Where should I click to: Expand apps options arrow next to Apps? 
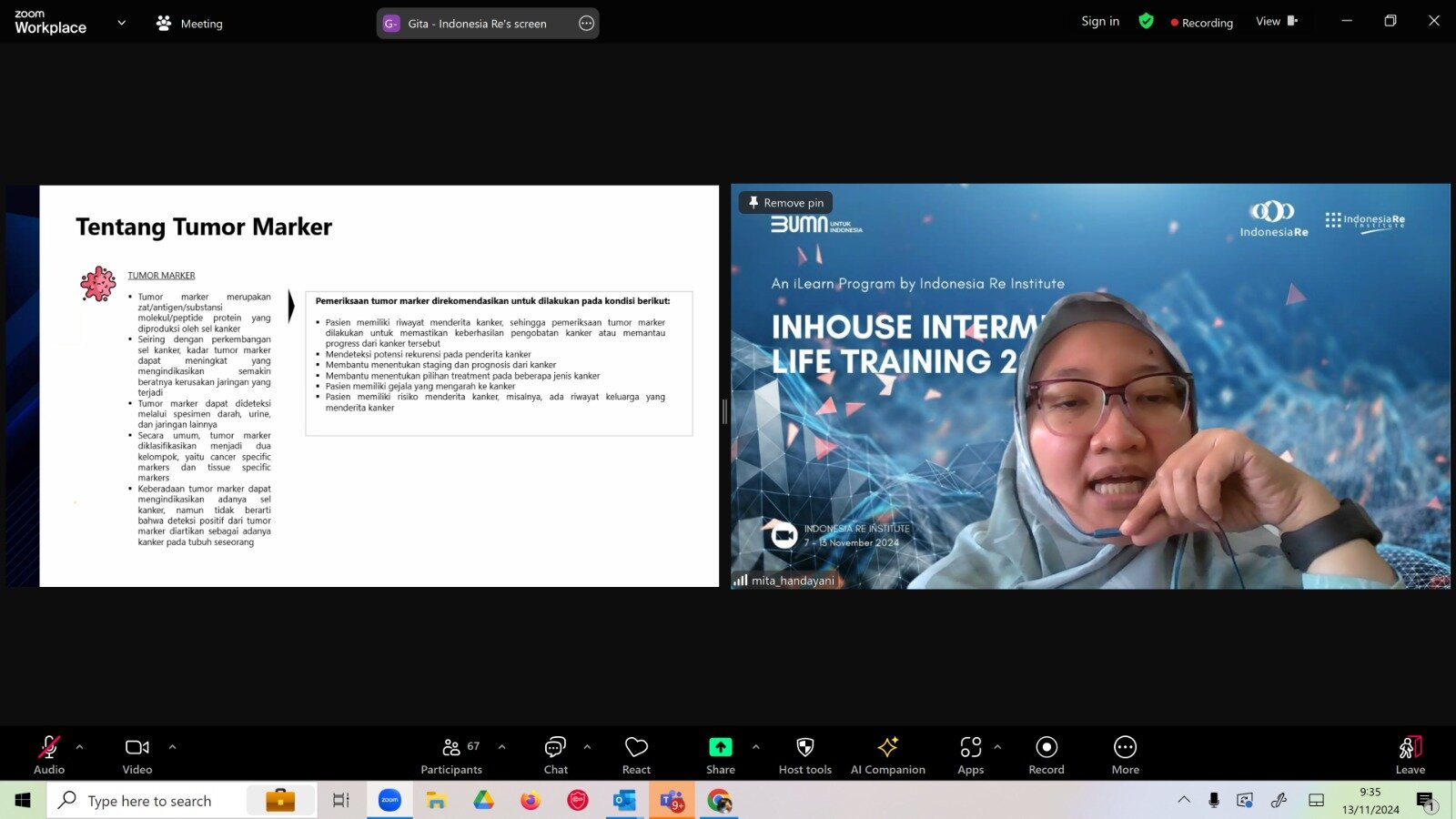click(997, 747)
